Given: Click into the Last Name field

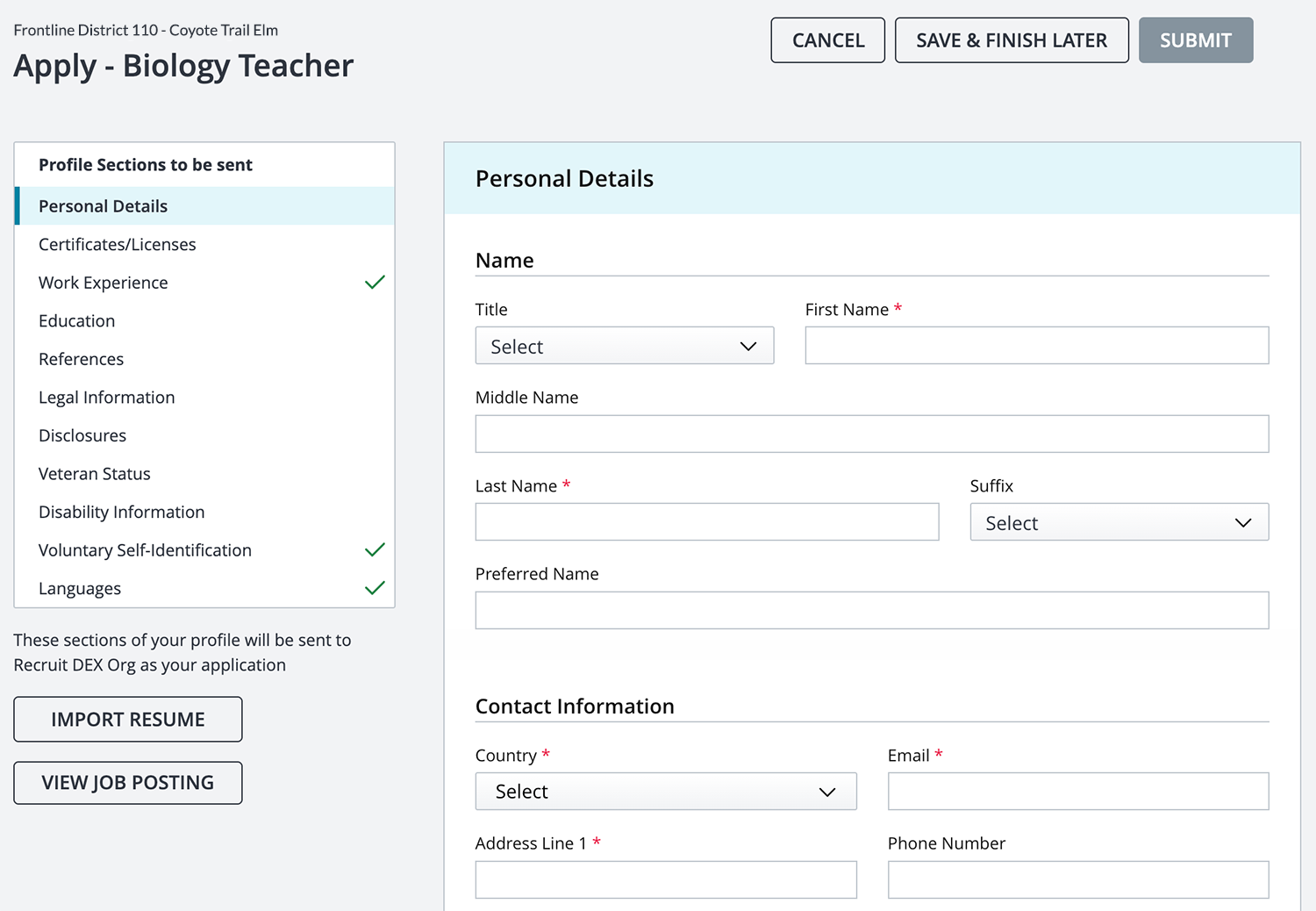Looking at the screenshot, I should [x=706, y=522].
